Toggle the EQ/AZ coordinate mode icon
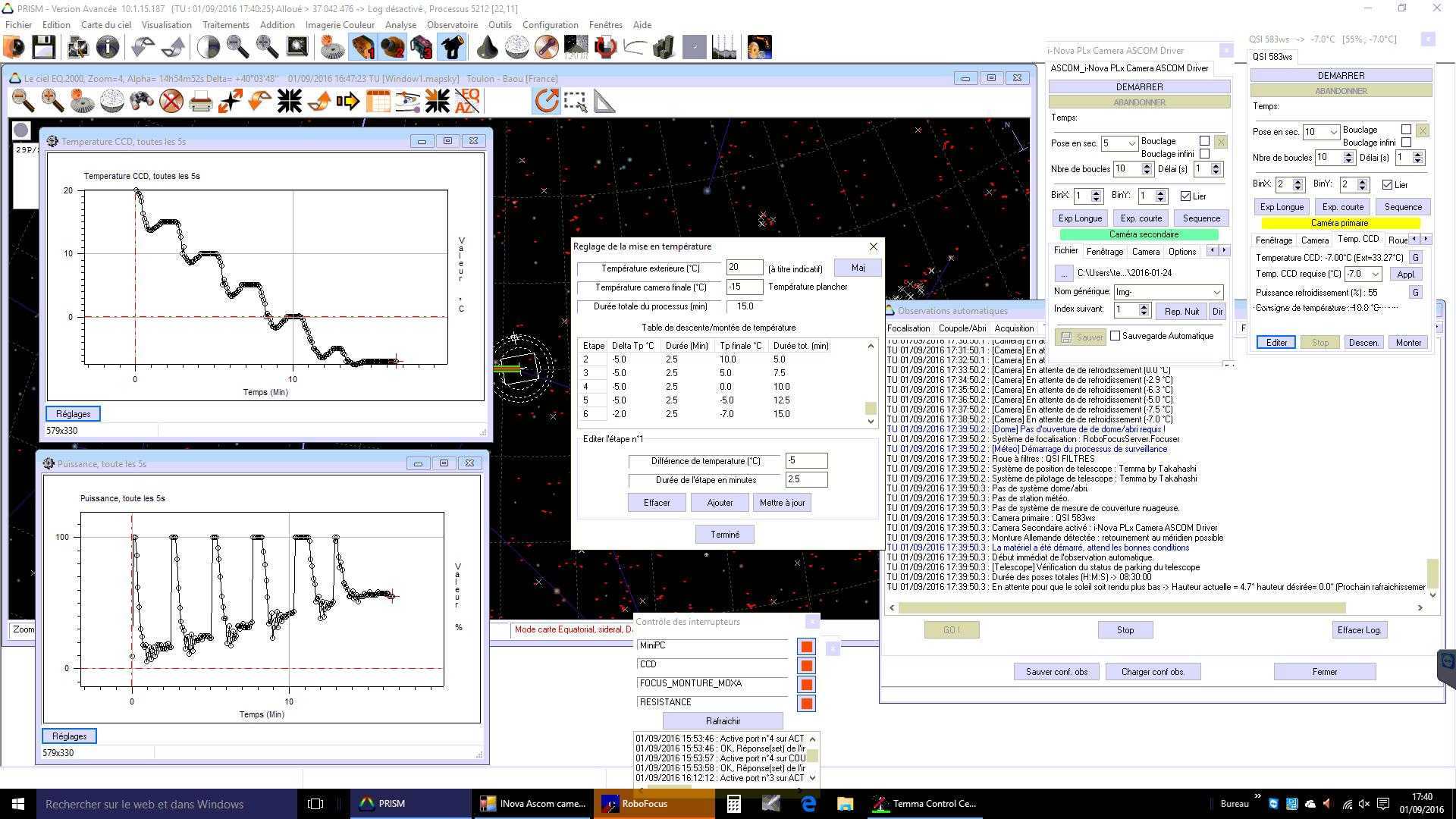This screenshot has height=819, width=1456. coord(467,101)
